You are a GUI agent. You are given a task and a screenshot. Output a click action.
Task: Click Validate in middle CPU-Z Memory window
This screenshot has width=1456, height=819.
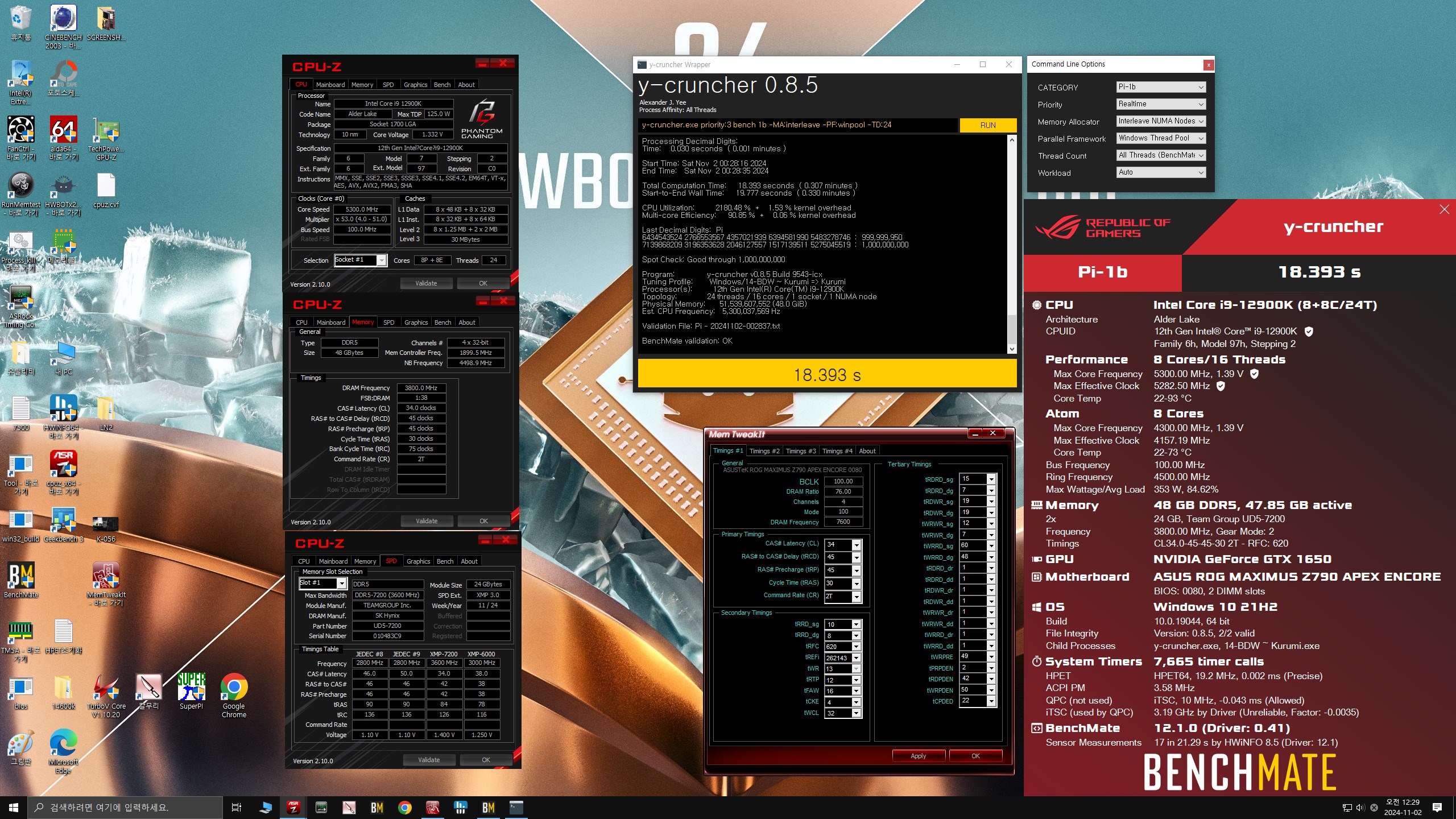click(x=427, y=521)
